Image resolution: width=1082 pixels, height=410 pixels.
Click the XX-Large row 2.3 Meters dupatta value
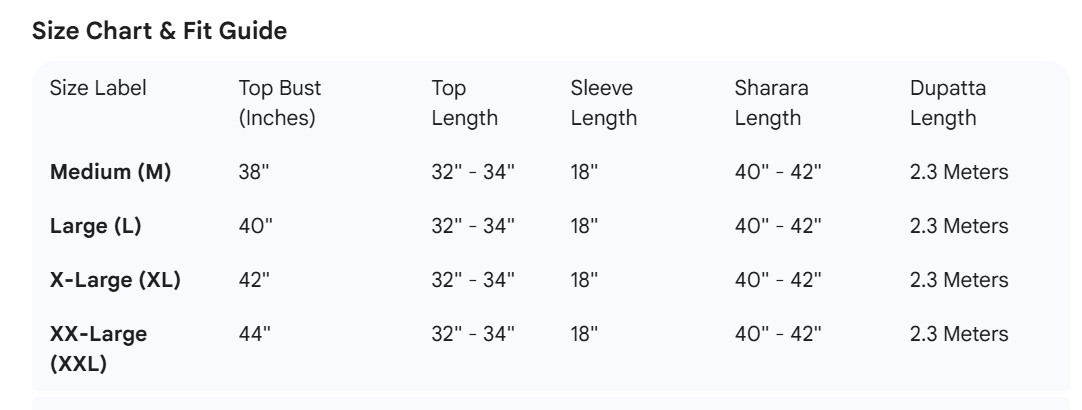pyautogui.click(x=959, y=334)
